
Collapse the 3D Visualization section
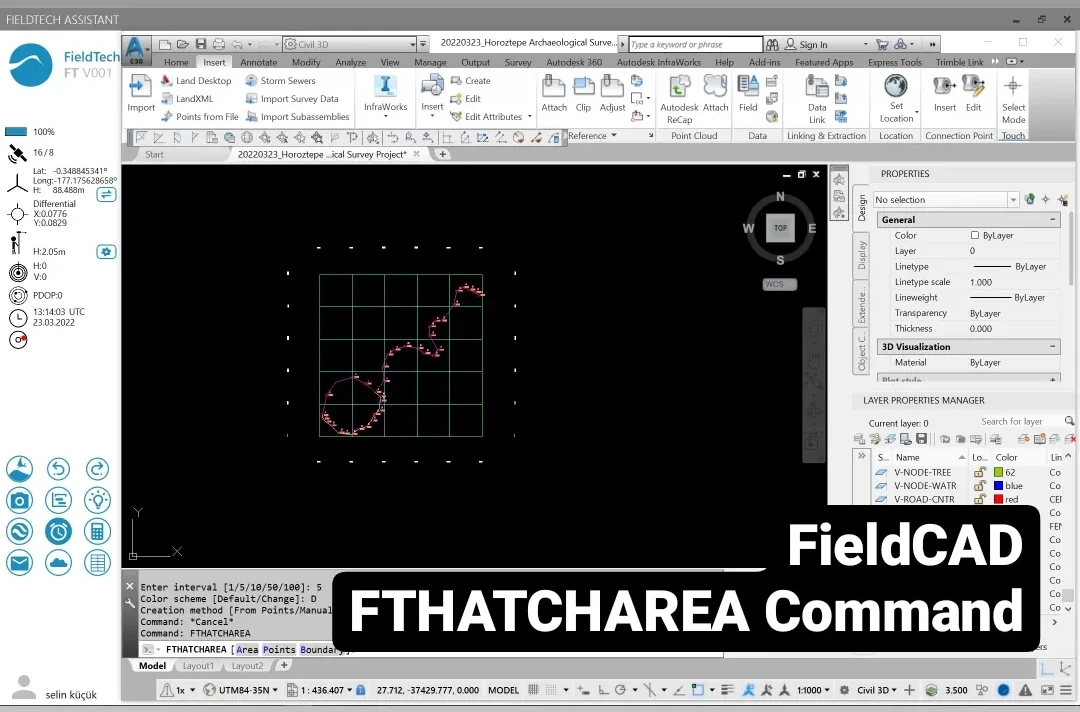pos(1052,346)
